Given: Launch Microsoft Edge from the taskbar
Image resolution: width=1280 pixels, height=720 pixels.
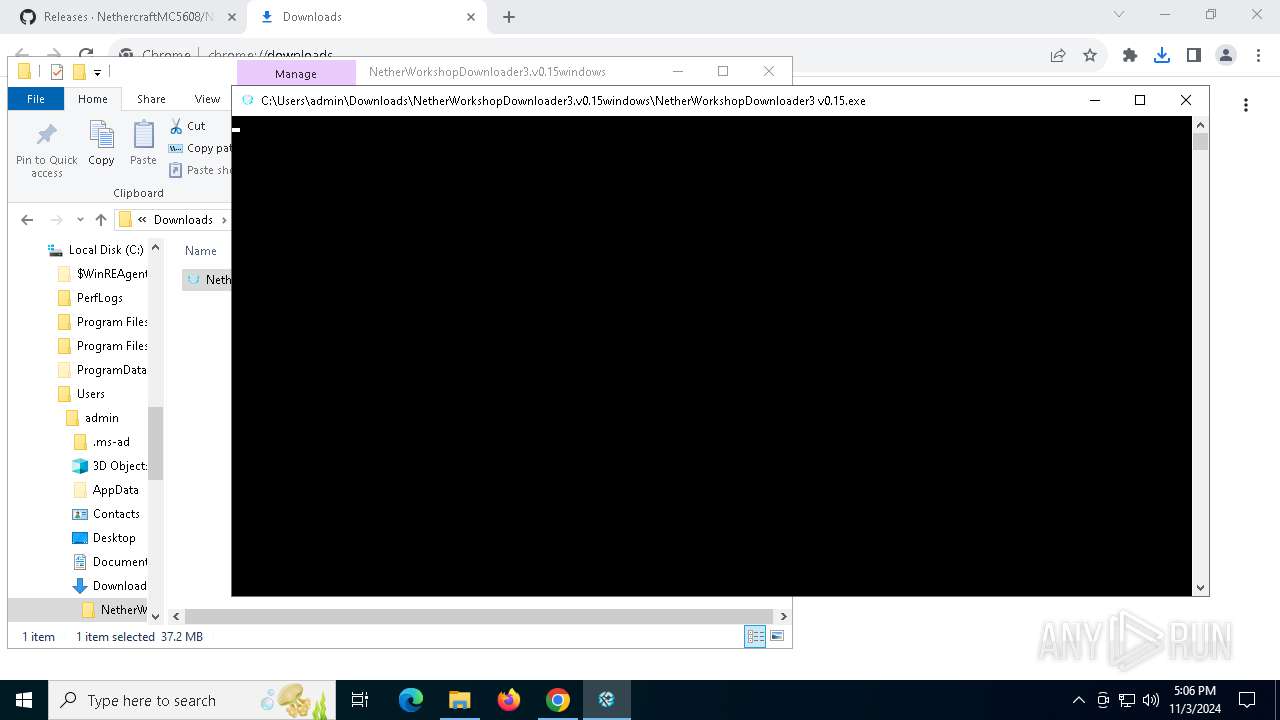Looking at the screenshot, I should coord(411,700).
